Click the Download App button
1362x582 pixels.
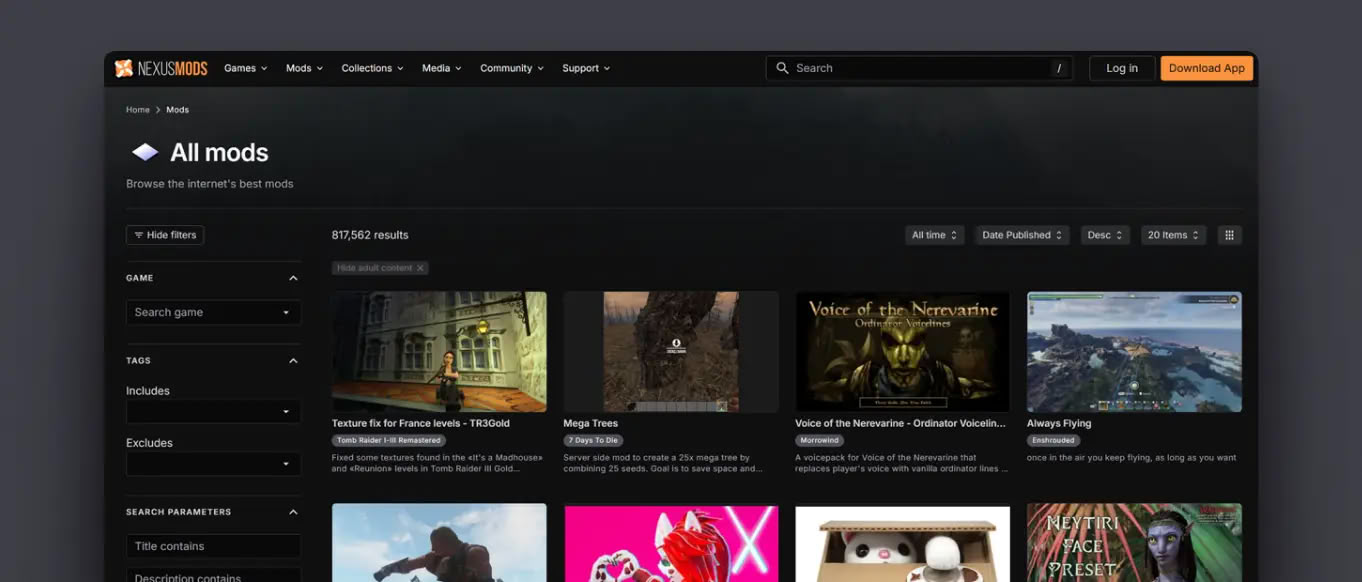(x=1207, y=68)
